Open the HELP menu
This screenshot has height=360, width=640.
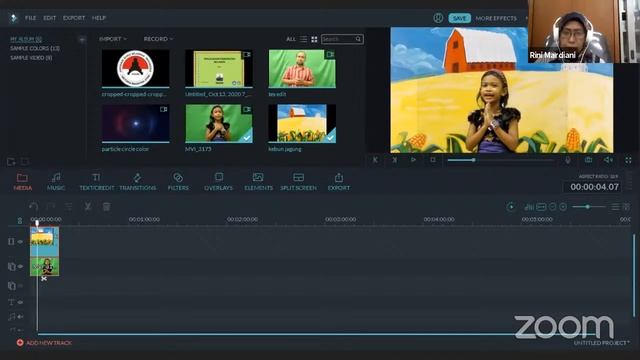[x=99, y=18]
